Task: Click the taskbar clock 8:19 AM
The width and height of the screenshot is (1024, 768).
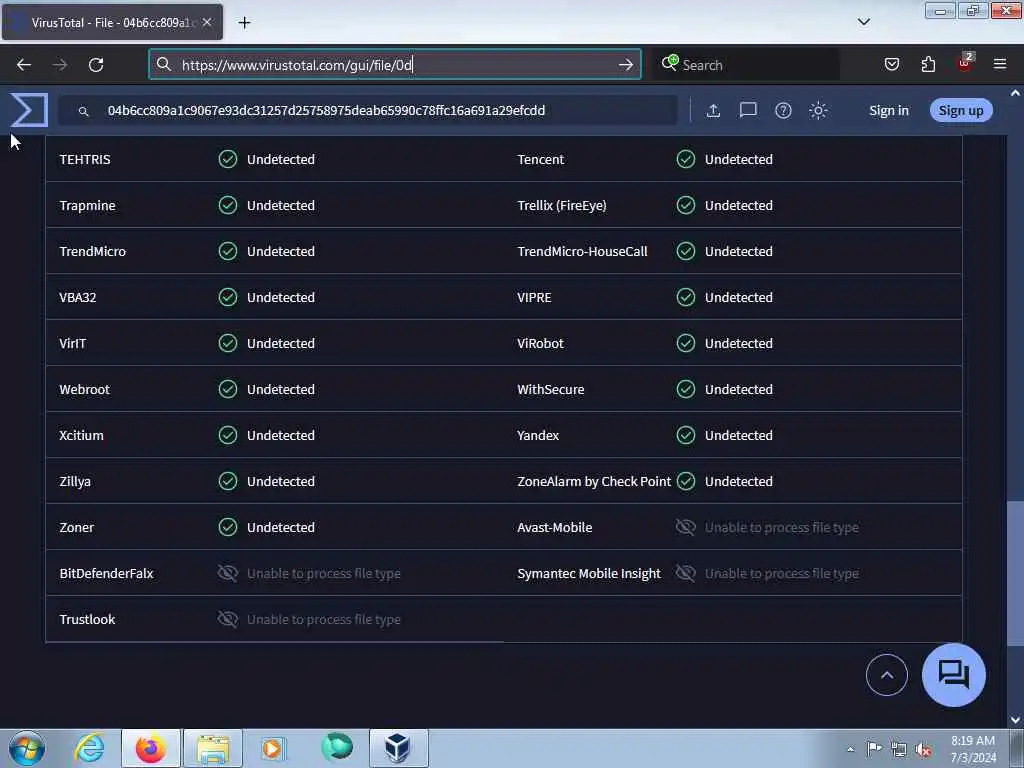Action: click(972, 741)
